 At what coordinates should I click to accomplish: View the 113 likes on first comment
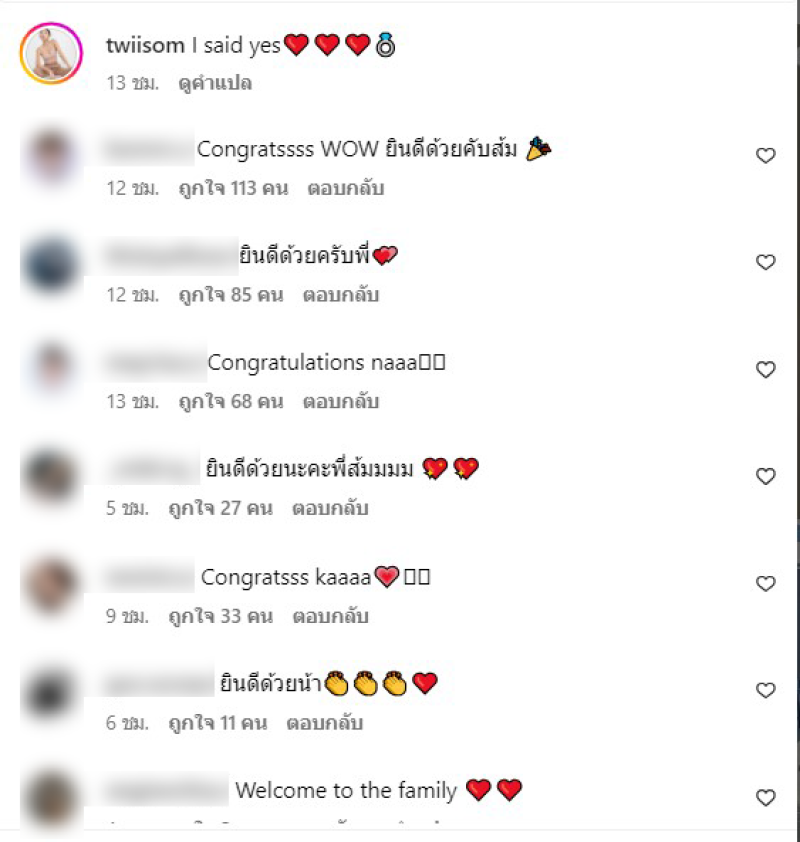[234, 188]
